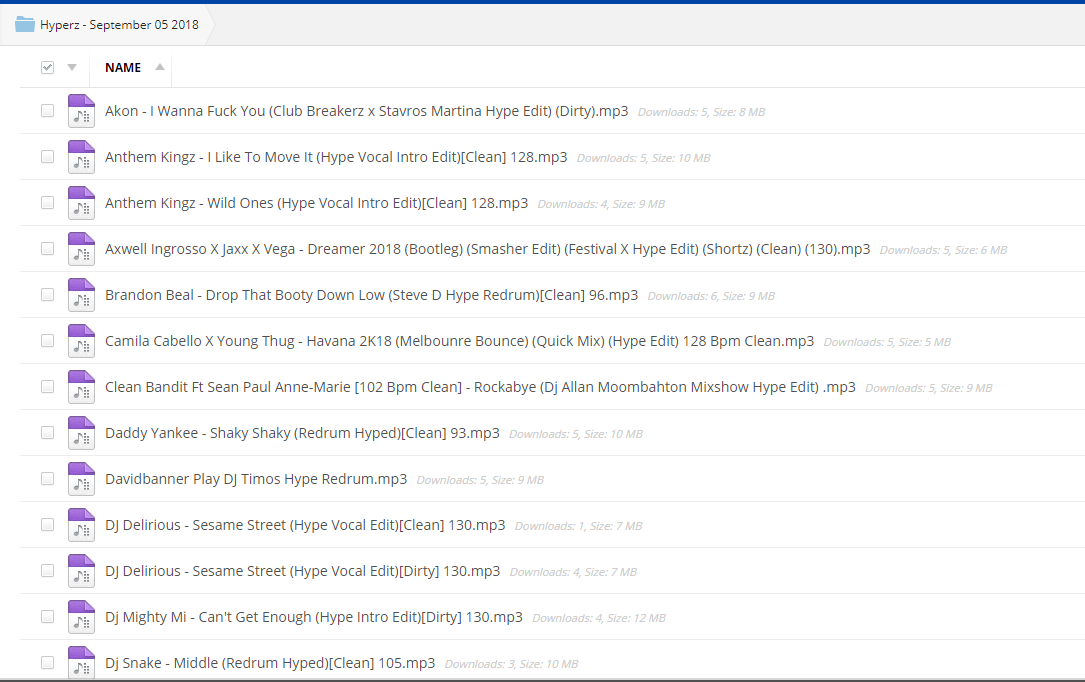Screen dimensions: 1085x682
Task: Click audio icon for Can't Get Enough file
Action: click(x=81, y=617)
